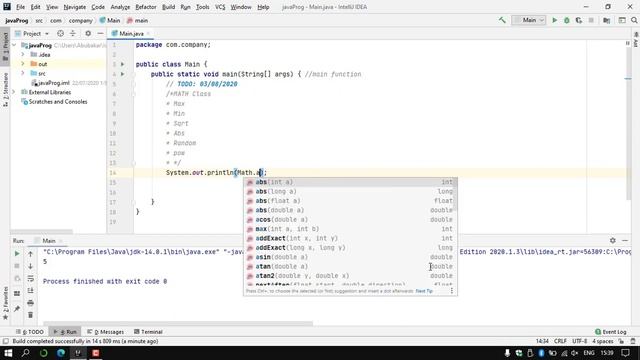Collapse the javaProg project root
This screenshot has width=640, height=360.
14,45
